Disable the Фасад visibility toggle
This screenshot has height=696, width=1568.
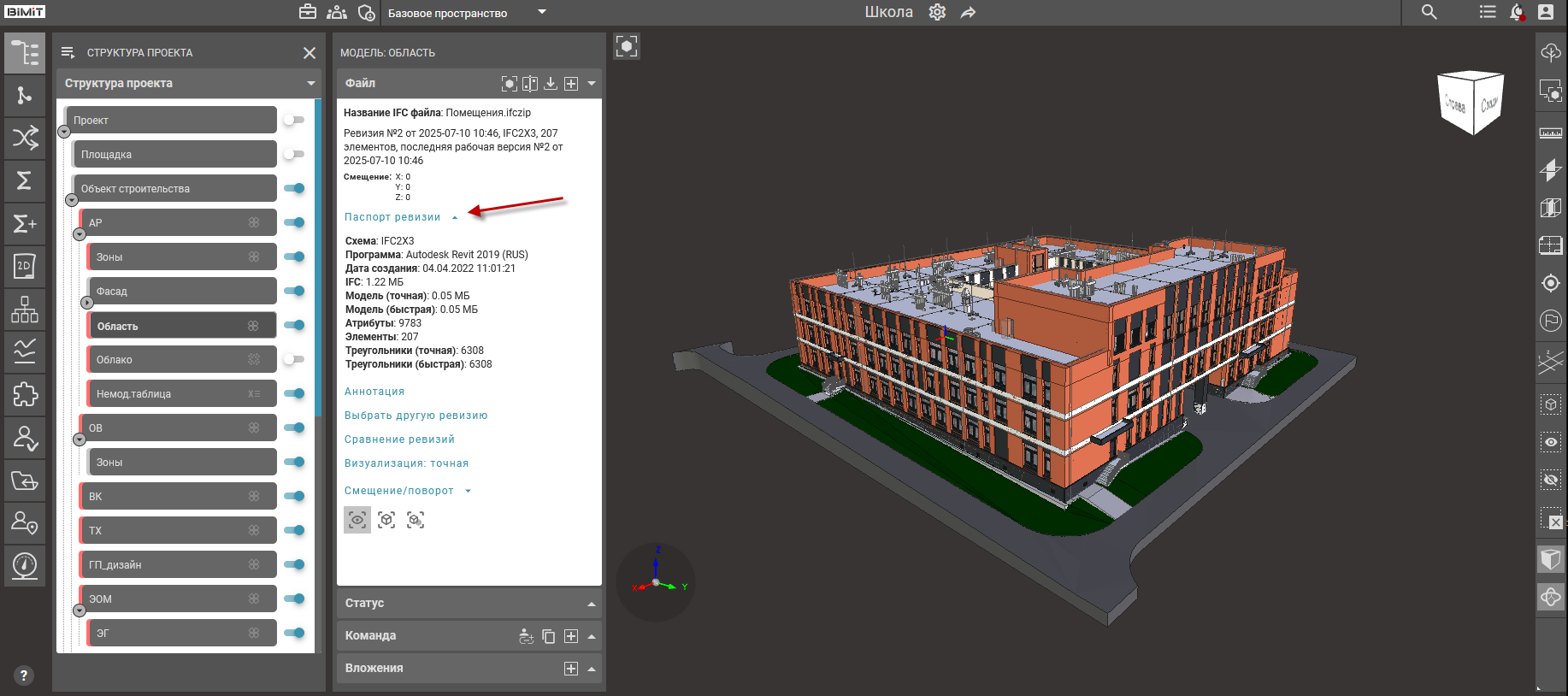tap(294, 291)
